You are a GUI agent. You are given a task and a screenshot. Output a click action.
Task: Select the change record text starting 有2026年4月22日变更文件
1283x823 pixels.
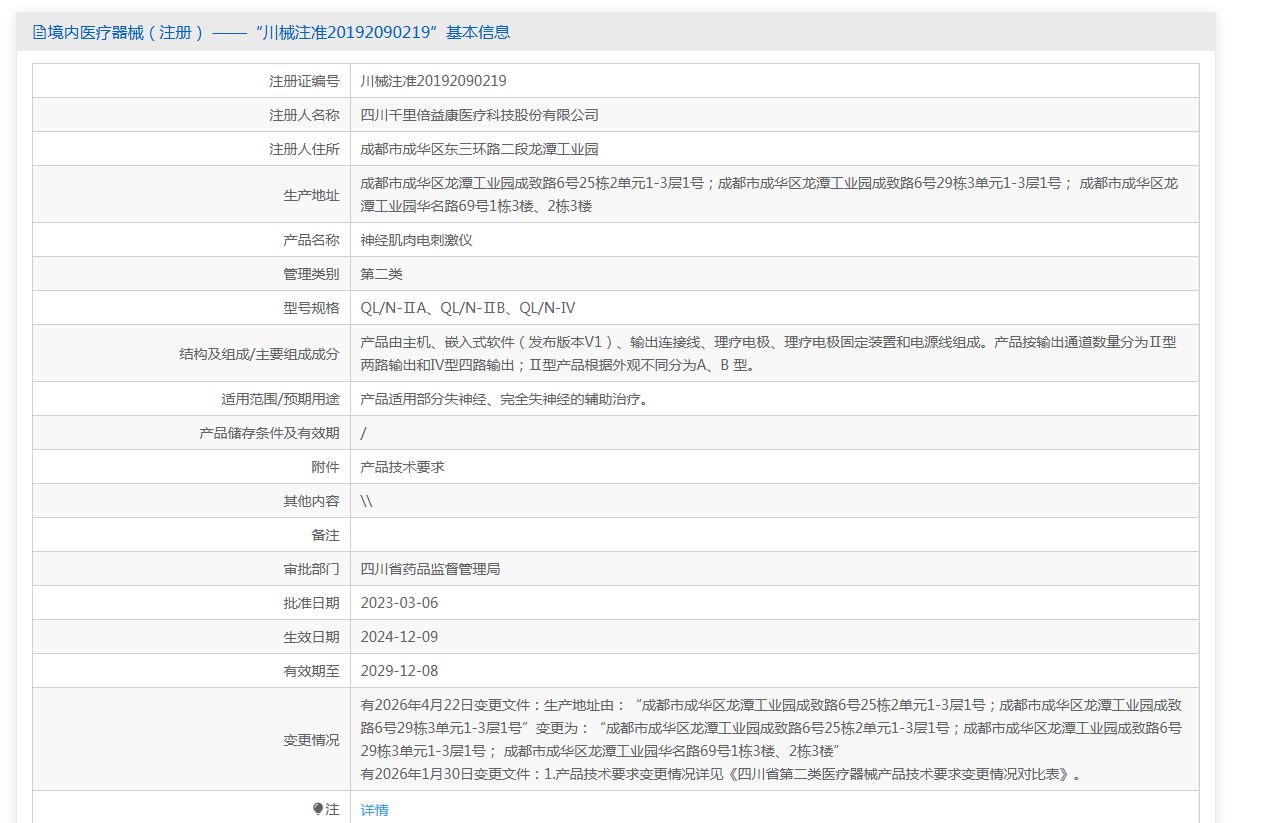coord(771,728)
